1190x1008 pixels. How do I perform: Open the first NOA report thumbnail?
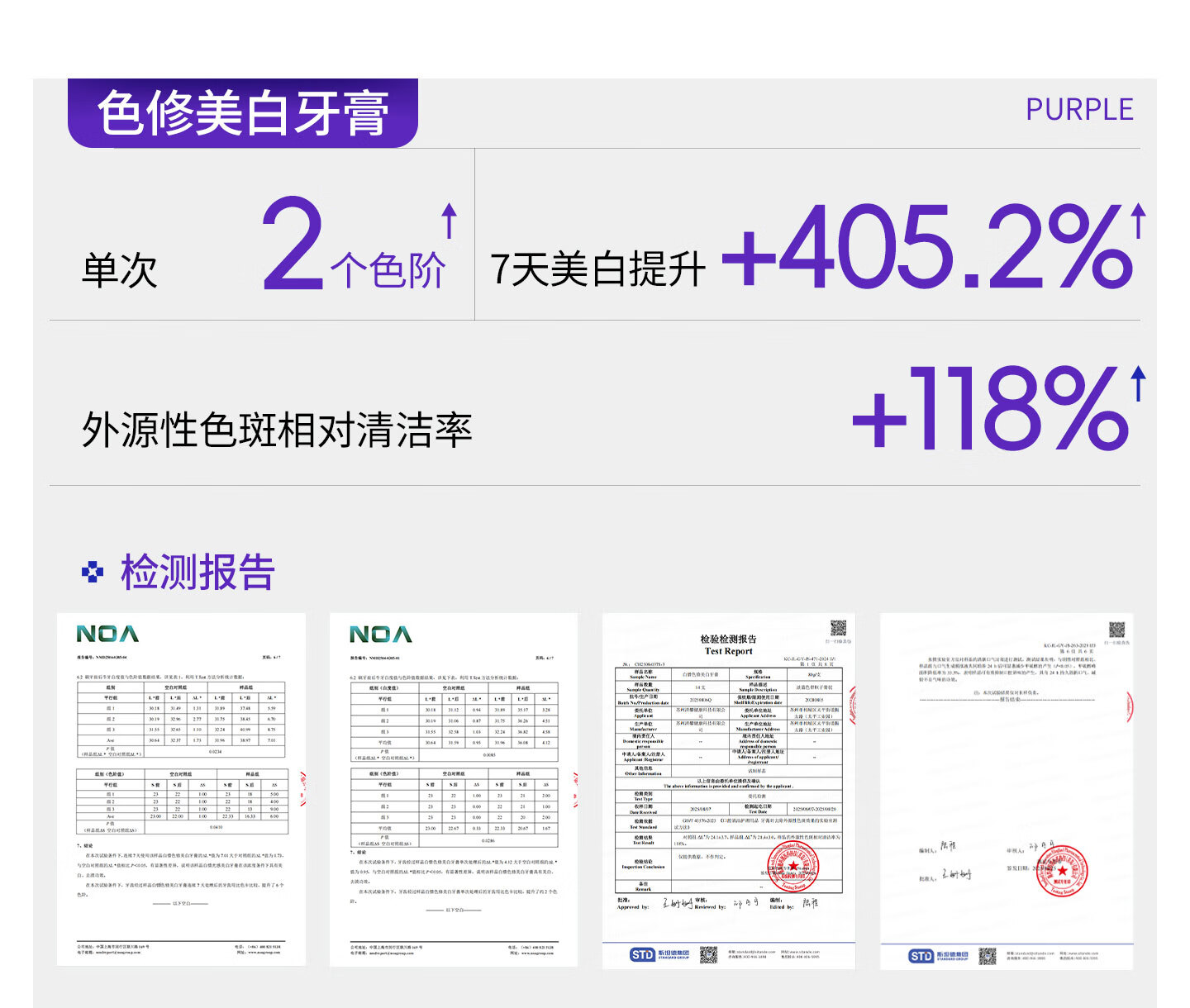181,789
